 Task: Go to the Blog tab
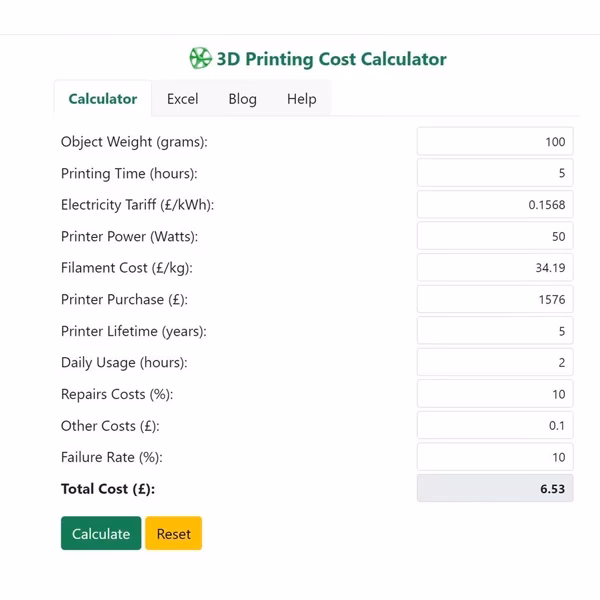coord(242,99)
